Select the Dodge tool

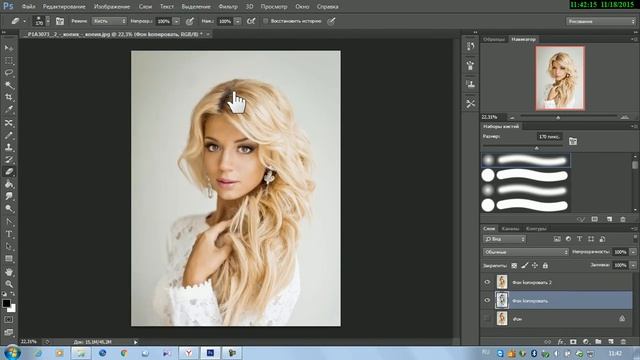coord(9,209)
